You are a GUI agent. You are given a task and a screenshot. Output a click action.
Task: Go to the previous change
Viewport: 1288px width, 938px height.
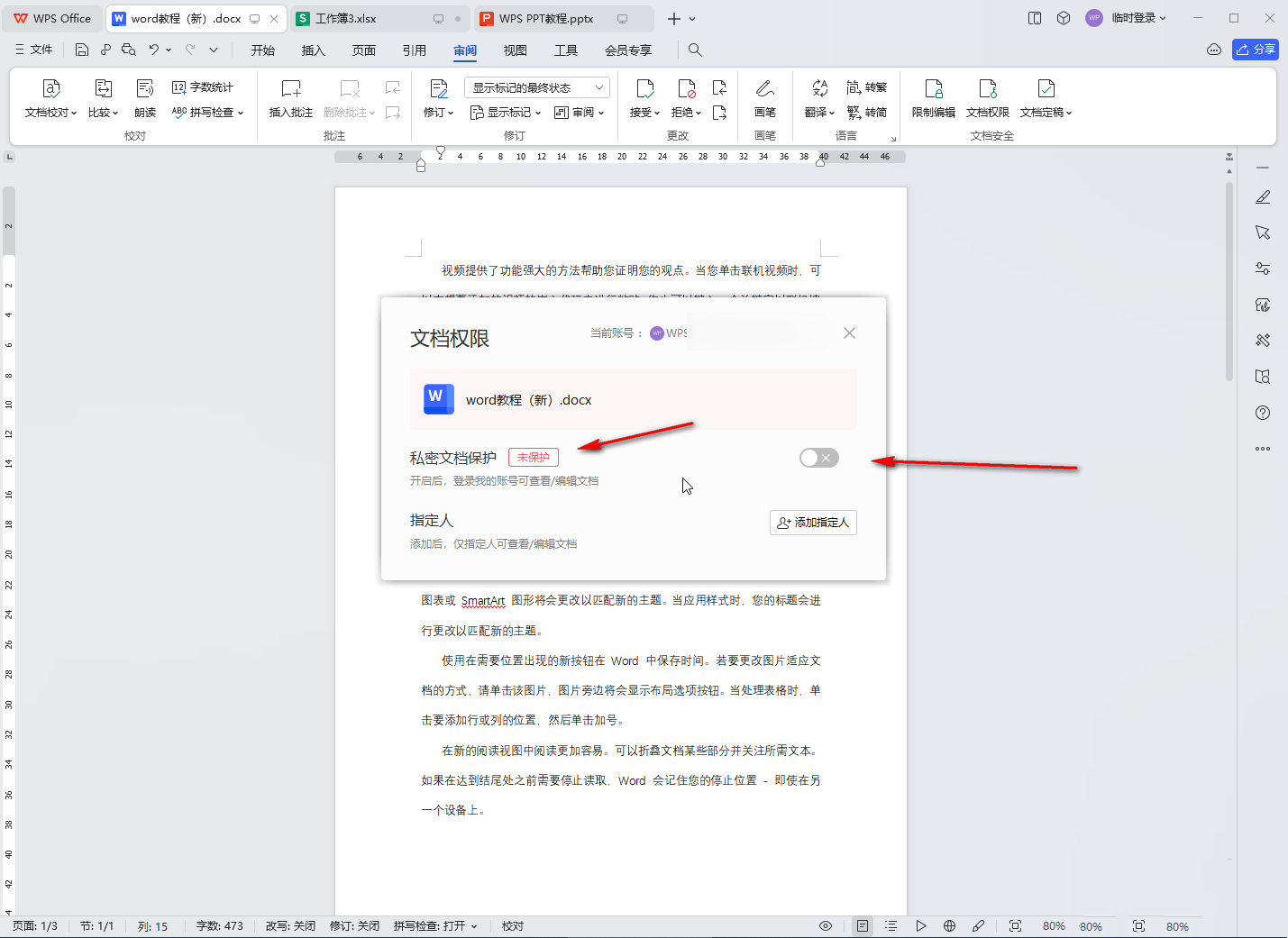719,87
